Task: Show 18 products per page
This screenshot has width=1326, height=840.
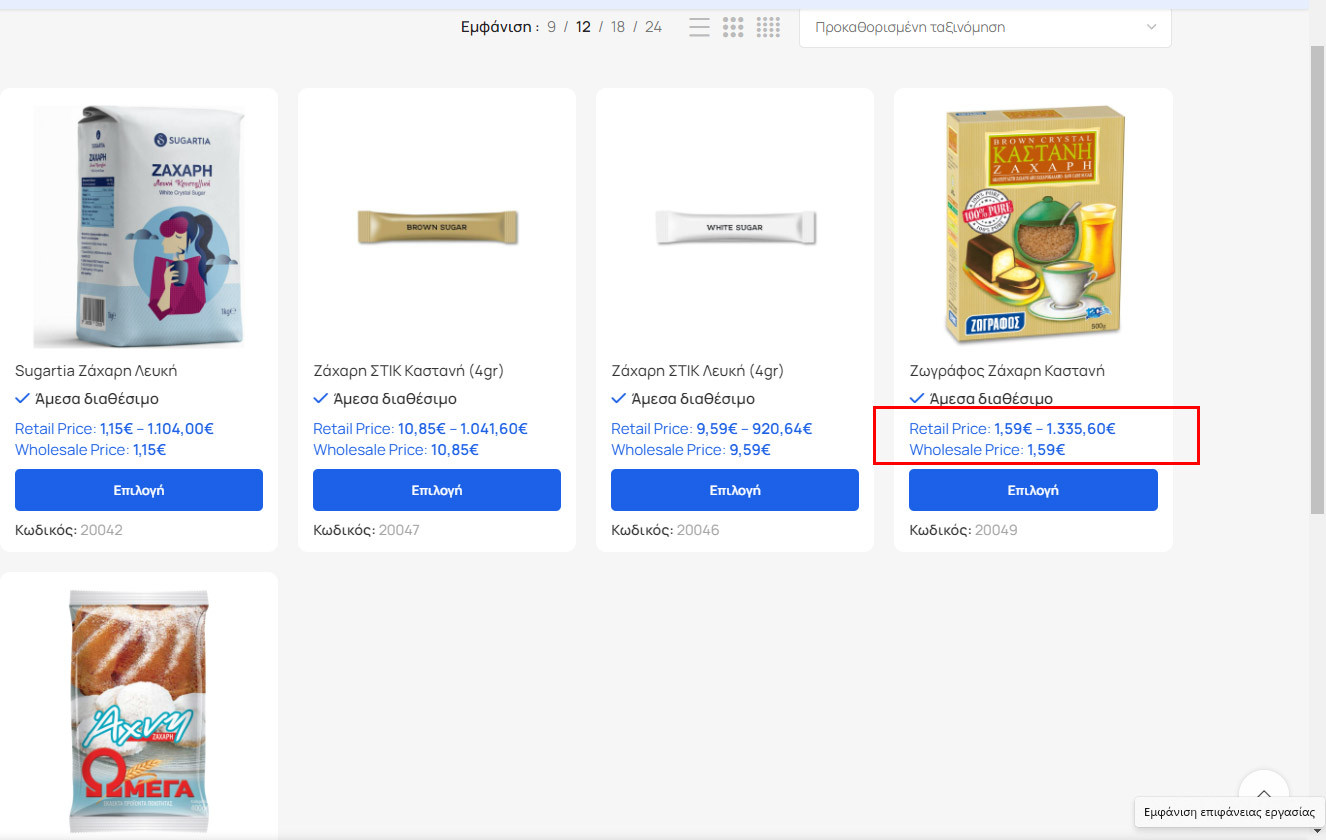Action: click(618, 27)
